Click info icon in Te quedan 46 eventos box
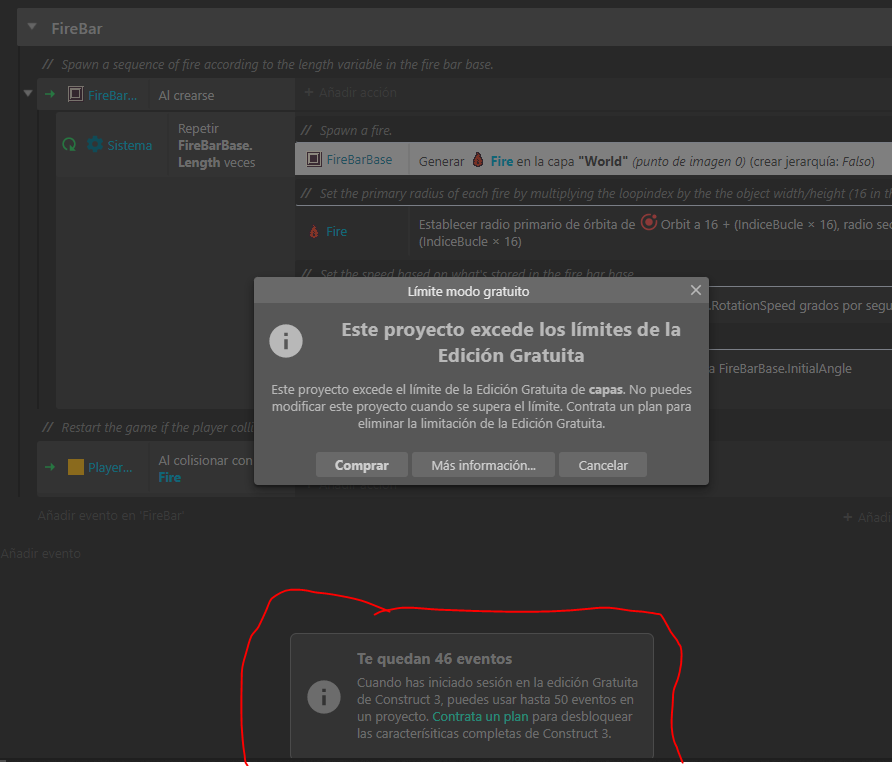892x766 pixels. (324, 697)
